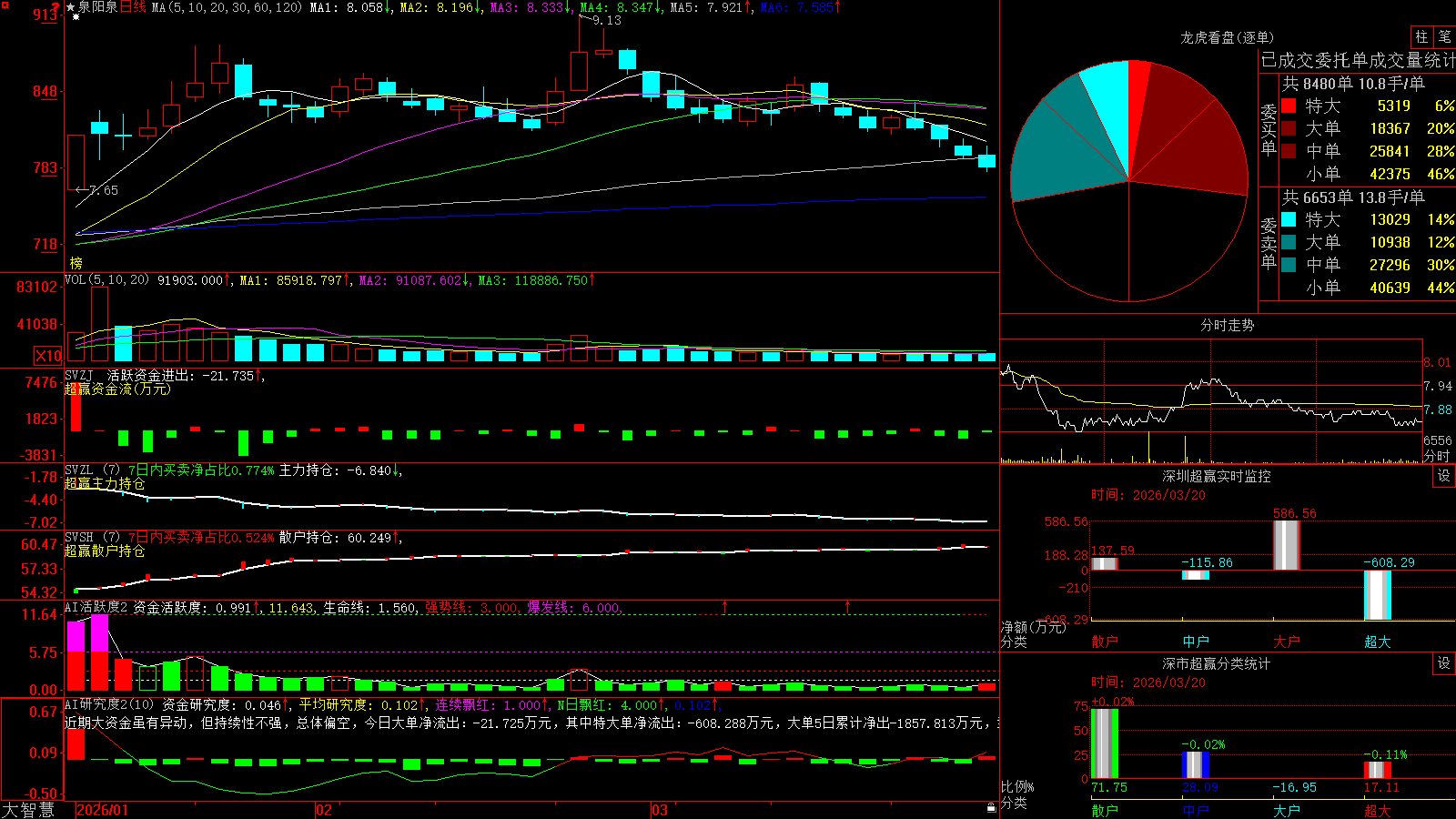This screenshot has height=819, width=1456.
Task: Click the cyan 特大 sell-order swatch
Action: [x=1289, y=219]
